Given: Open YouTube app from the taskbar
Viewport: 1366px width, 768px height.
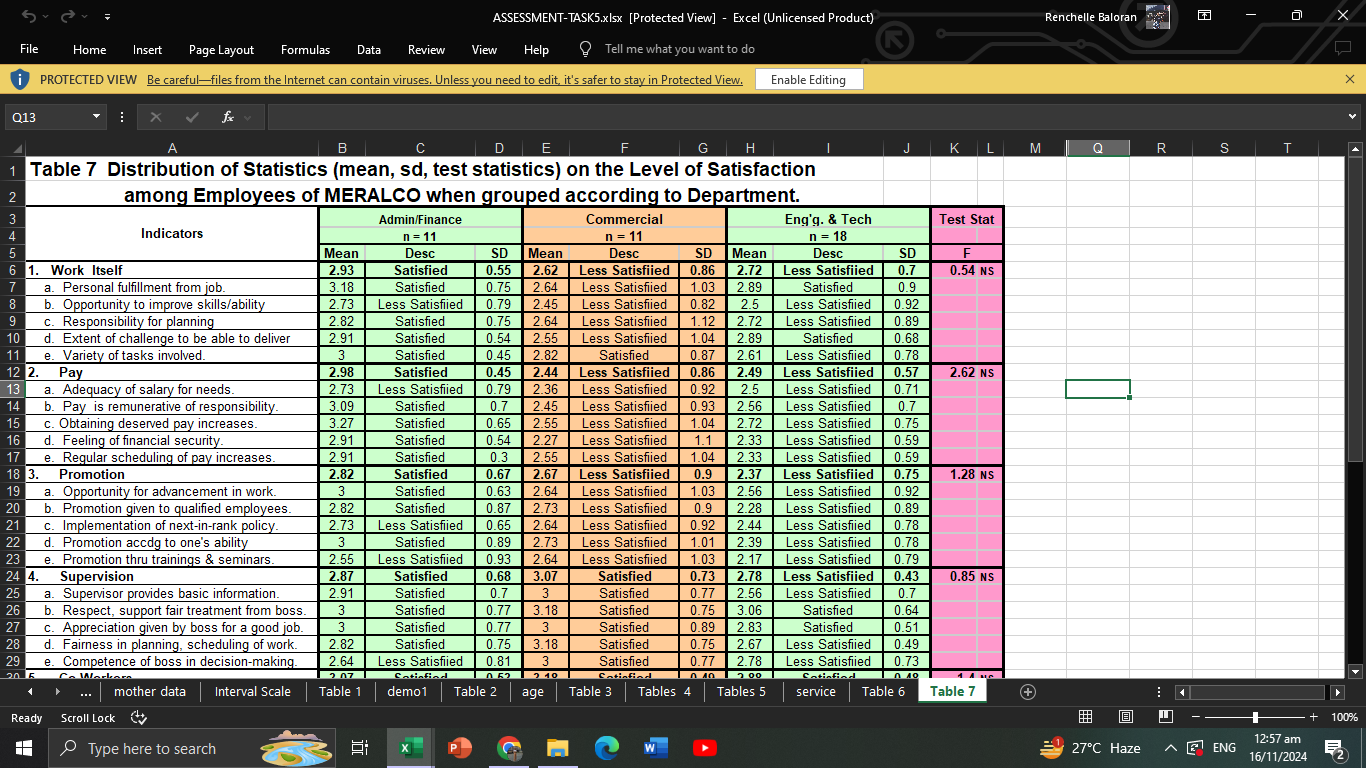Looking at the screenshot, I should coord(704,748).
